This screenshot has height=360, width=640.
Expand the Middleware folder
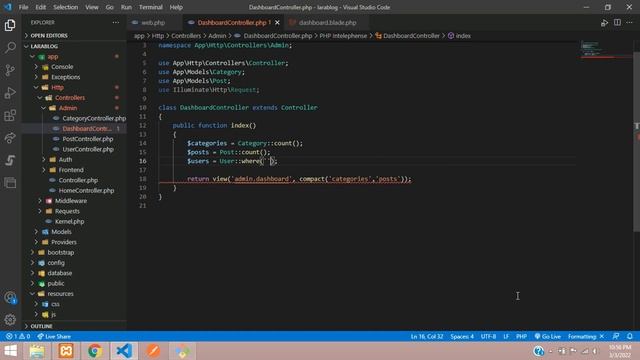click(x=71, y=201)
